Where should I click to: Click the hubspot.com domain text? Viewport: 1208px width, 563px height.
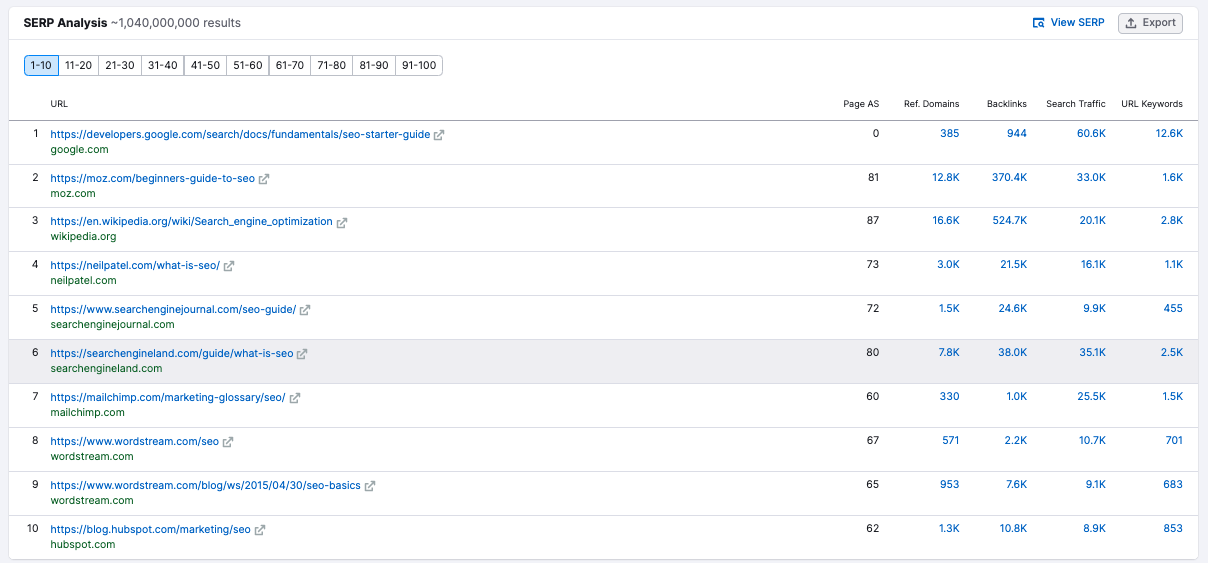(83, 545)
